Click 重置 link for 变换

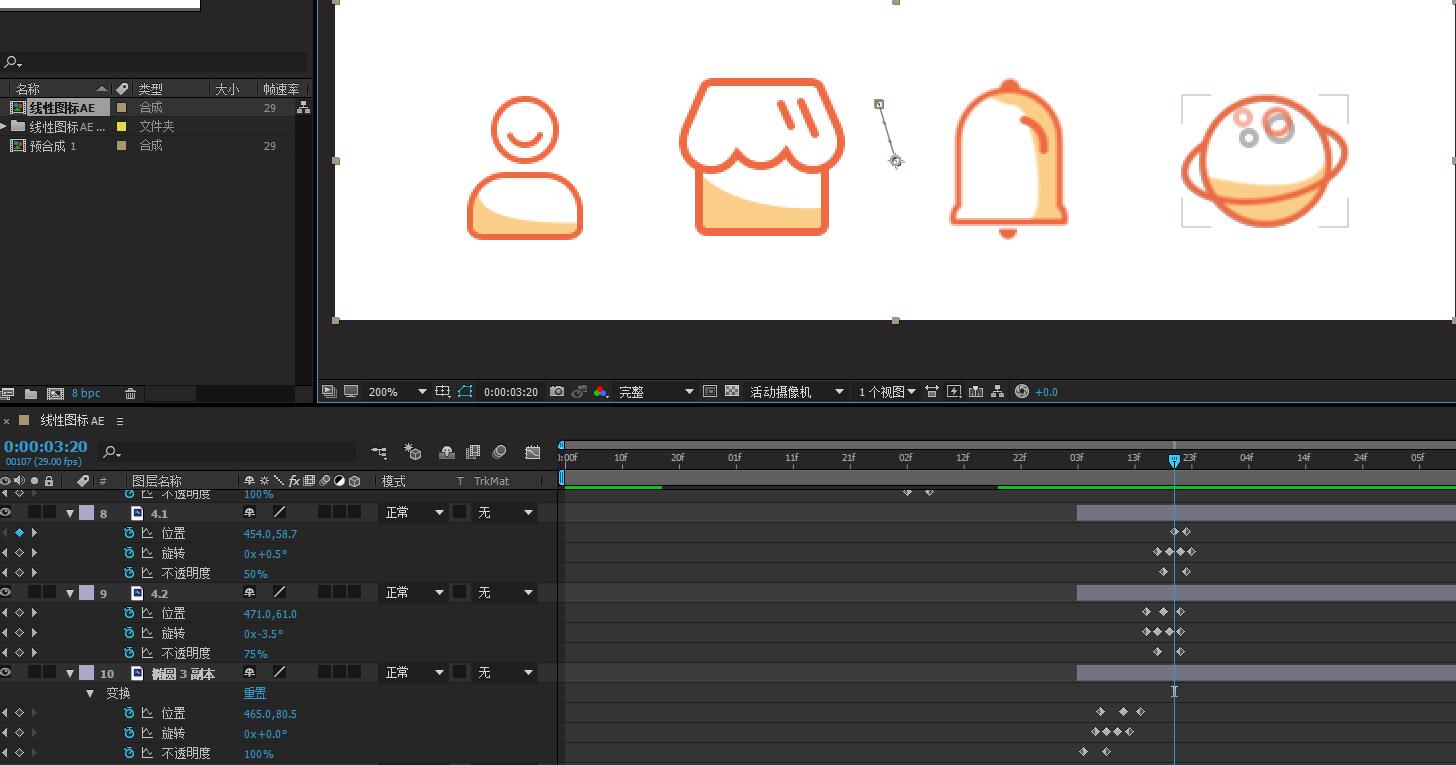coord(255,693)
